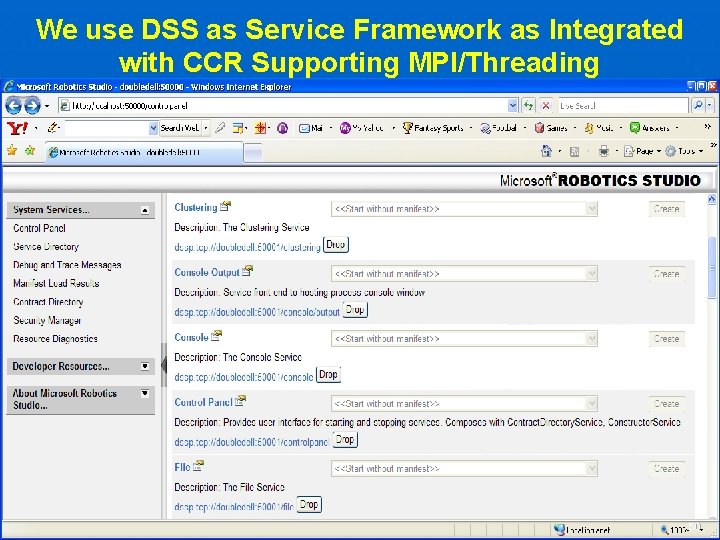The width and height of the screenshot is (720, 540).
Task: Click the Refresh page icon
Action: [x=529, y=106]
